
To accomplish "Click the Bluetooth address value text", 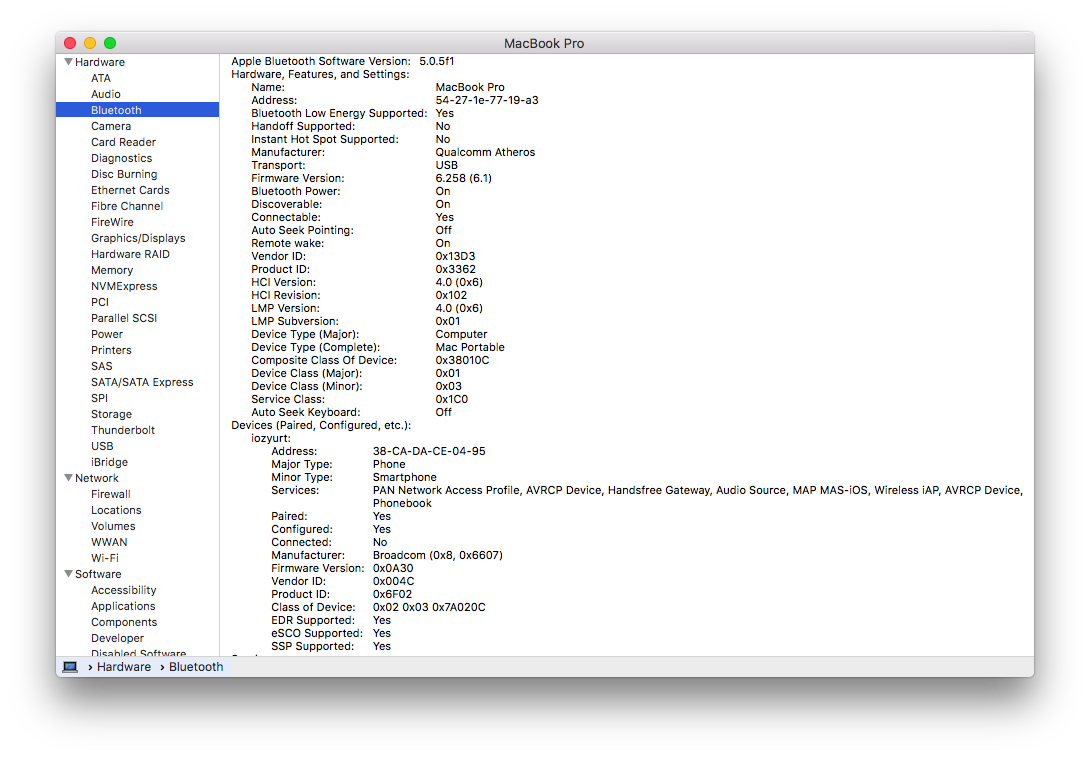I will pos(486,100).
